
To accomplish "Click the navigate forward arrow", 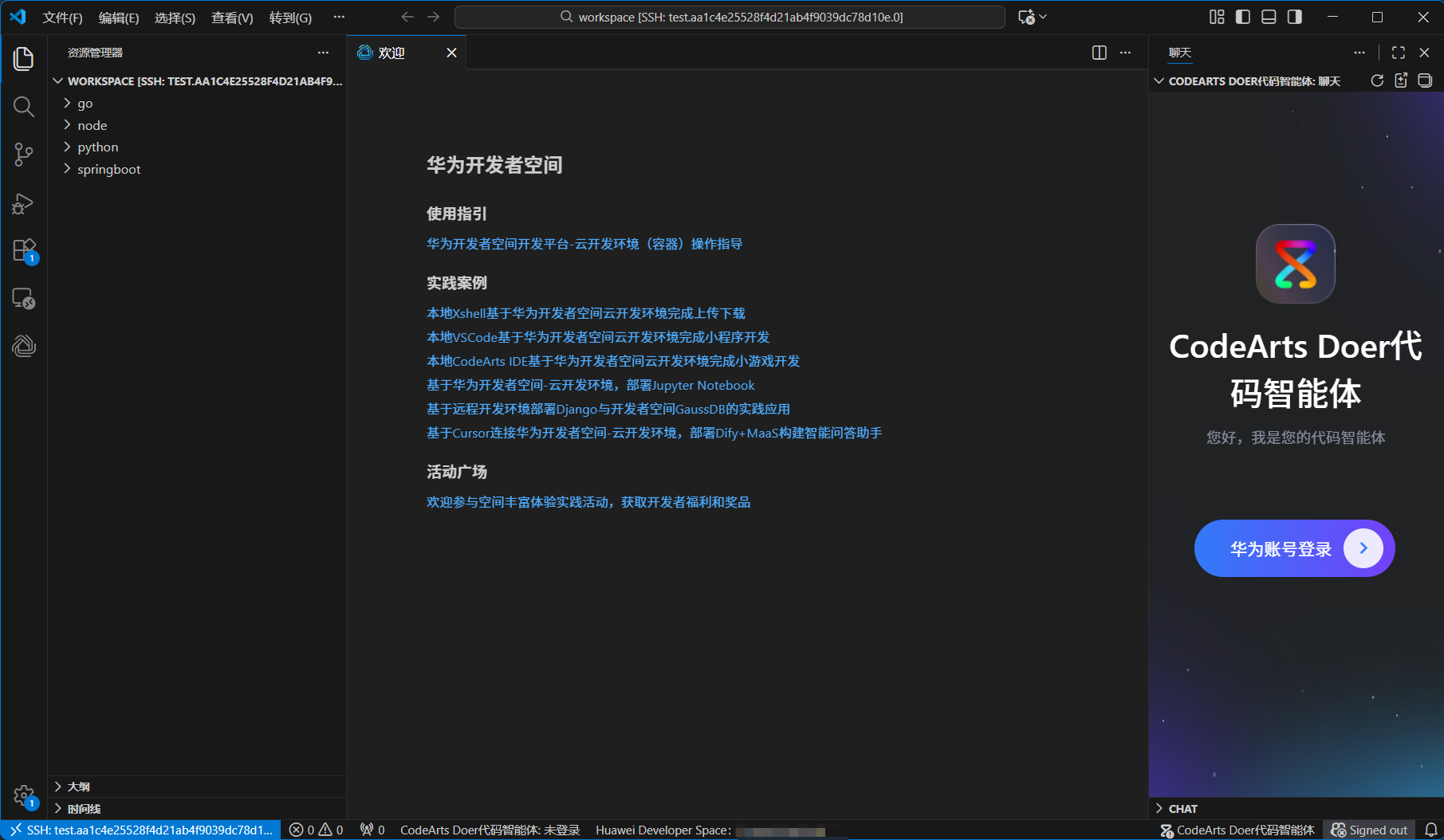I will coord(433,17).
